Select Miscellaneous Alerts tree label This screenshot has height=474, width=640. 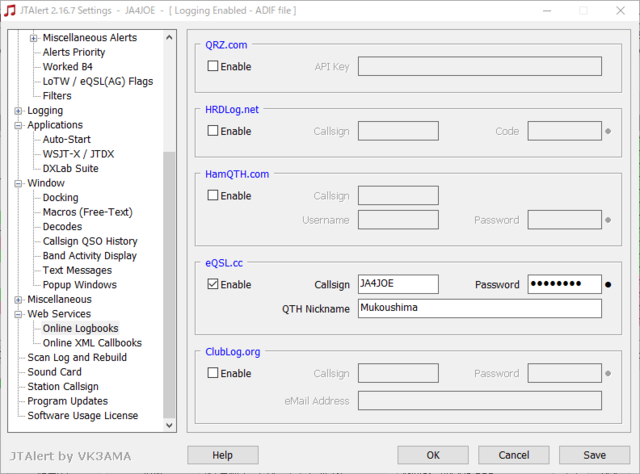click(x=90, y=38)
